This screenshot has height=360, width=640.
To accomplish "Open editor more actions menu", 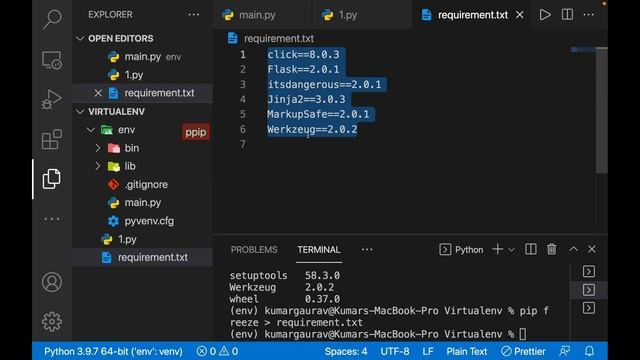I will (x=589, y=15).
